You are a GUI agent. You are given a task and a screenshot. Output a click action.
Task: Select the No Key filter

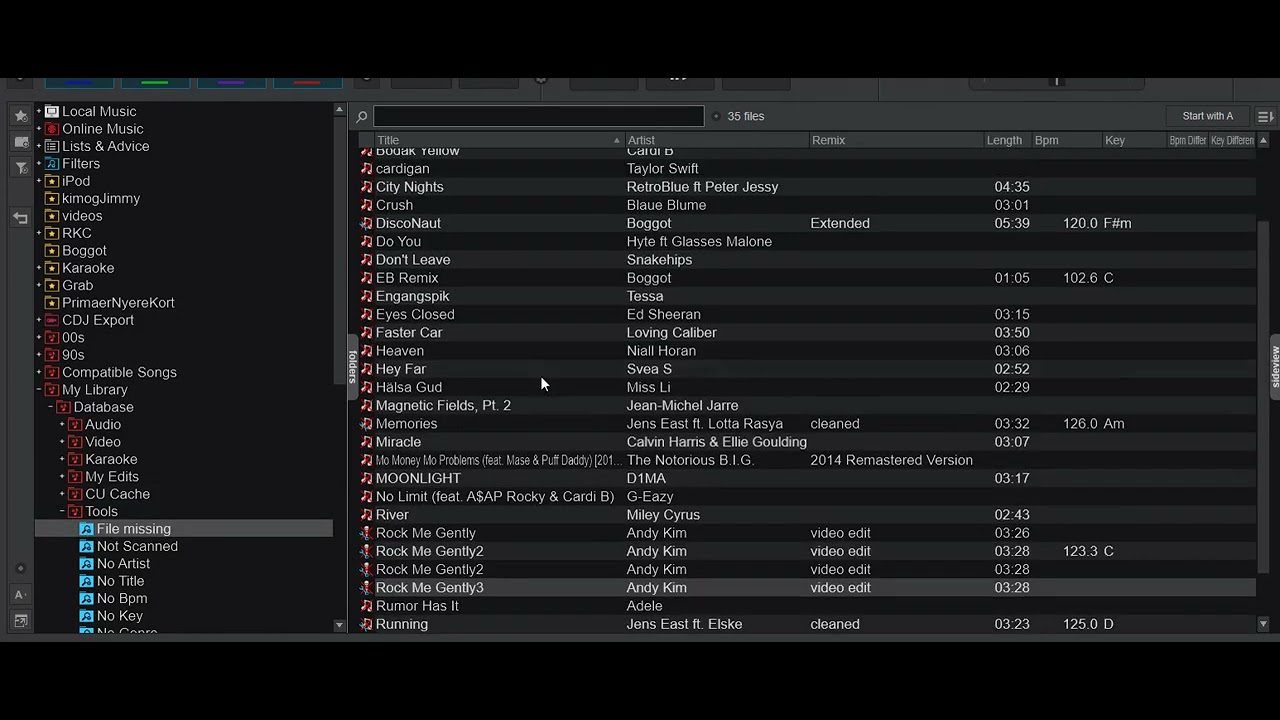[120, 616]
